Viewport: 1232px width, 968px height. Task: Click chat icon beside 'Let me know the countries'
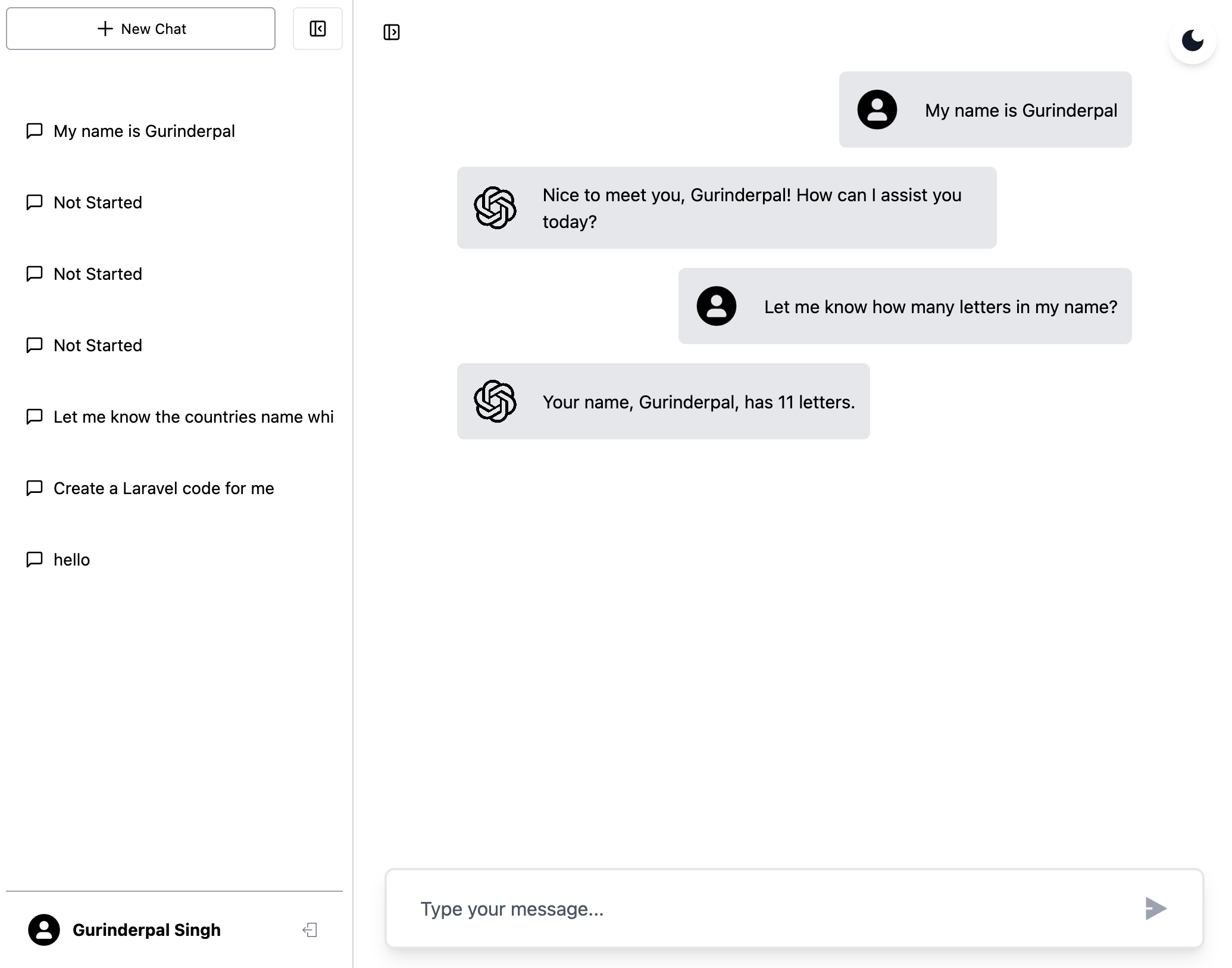coord(35,416)
